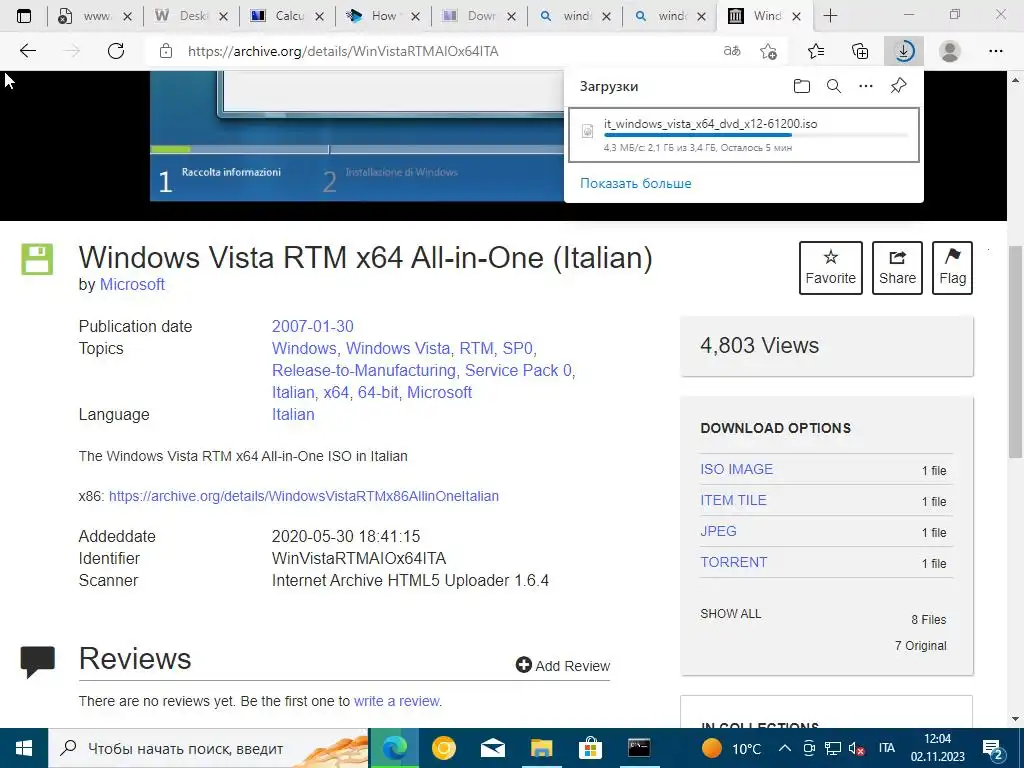Open File Explorer from taskbar
The height and width of the screenshot is (768, 1024).
click(541, 748)
